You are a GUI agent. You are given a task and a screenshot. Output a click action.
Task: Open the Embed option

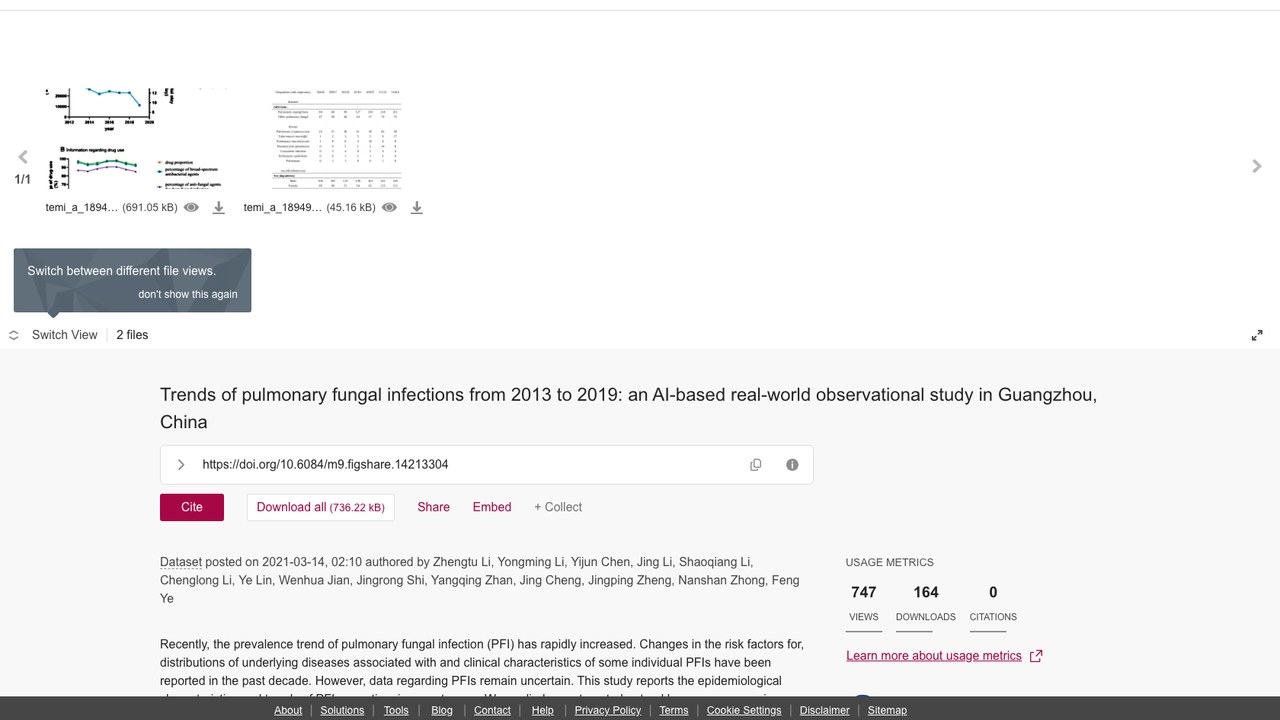tap(492, 507)
